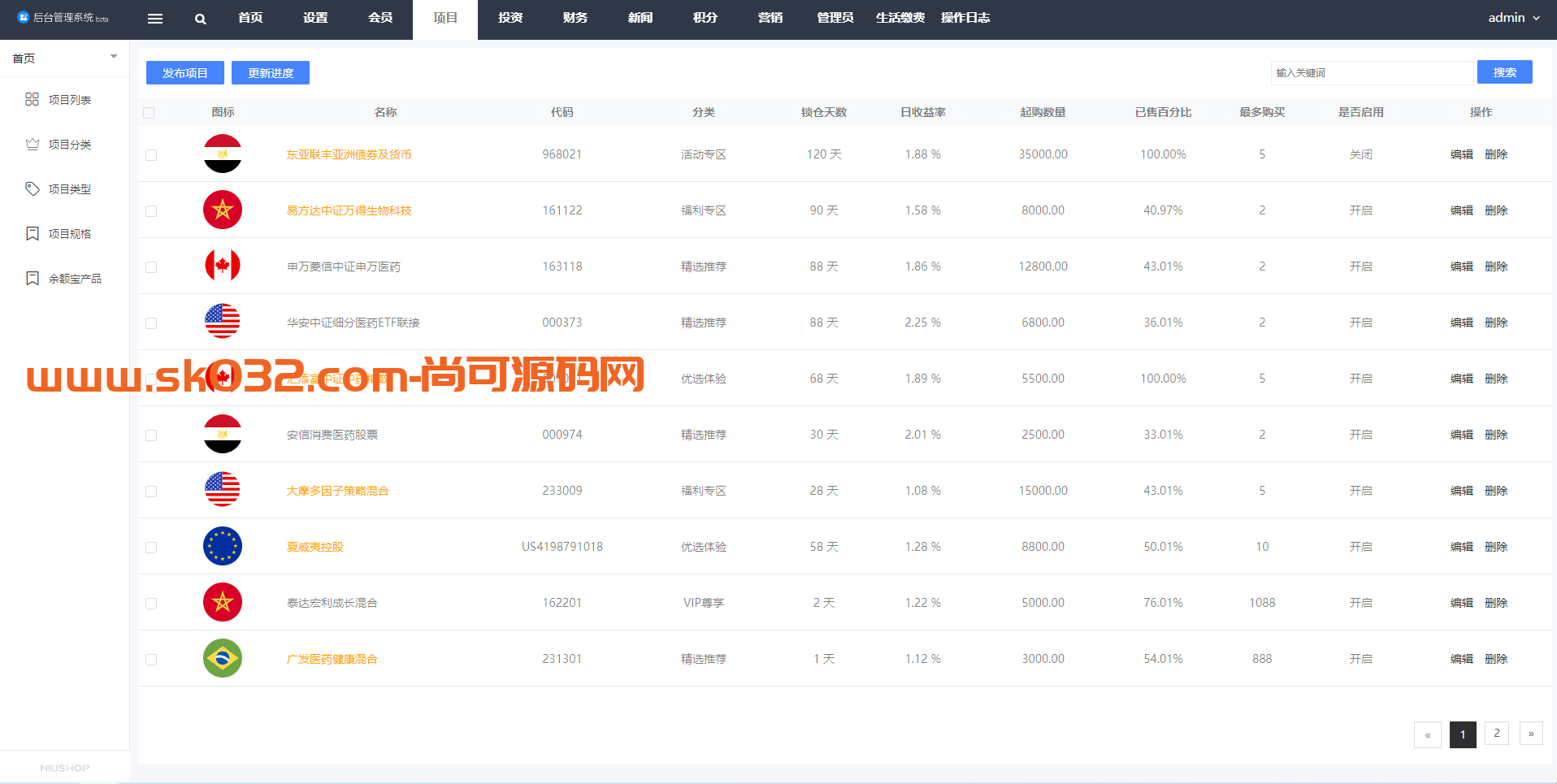The height and width of the screenshot is (784, 1557).
Task: Click flag icon of 泰达宏利成长混合 row
Action: (223, 602)
